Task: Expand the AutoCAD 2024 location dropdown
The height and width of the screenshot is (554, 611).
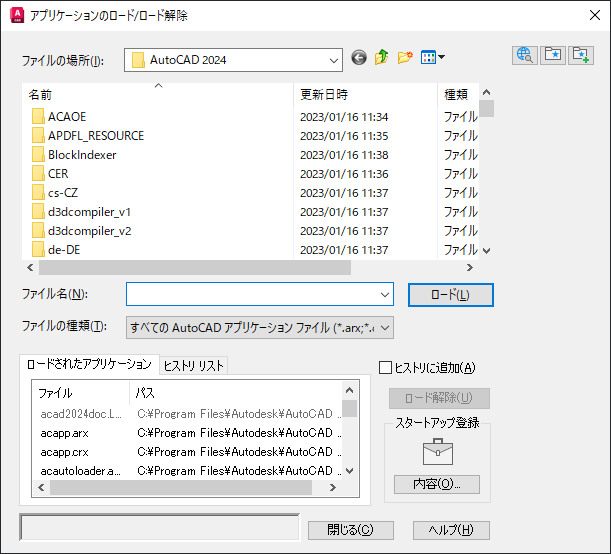Action: point(334,60)
